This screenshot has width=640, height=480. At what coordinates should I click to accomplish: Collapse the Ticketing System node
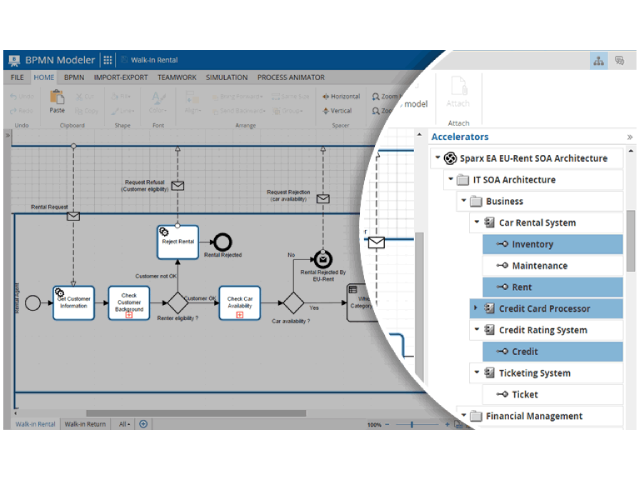(x=477, y=372)
